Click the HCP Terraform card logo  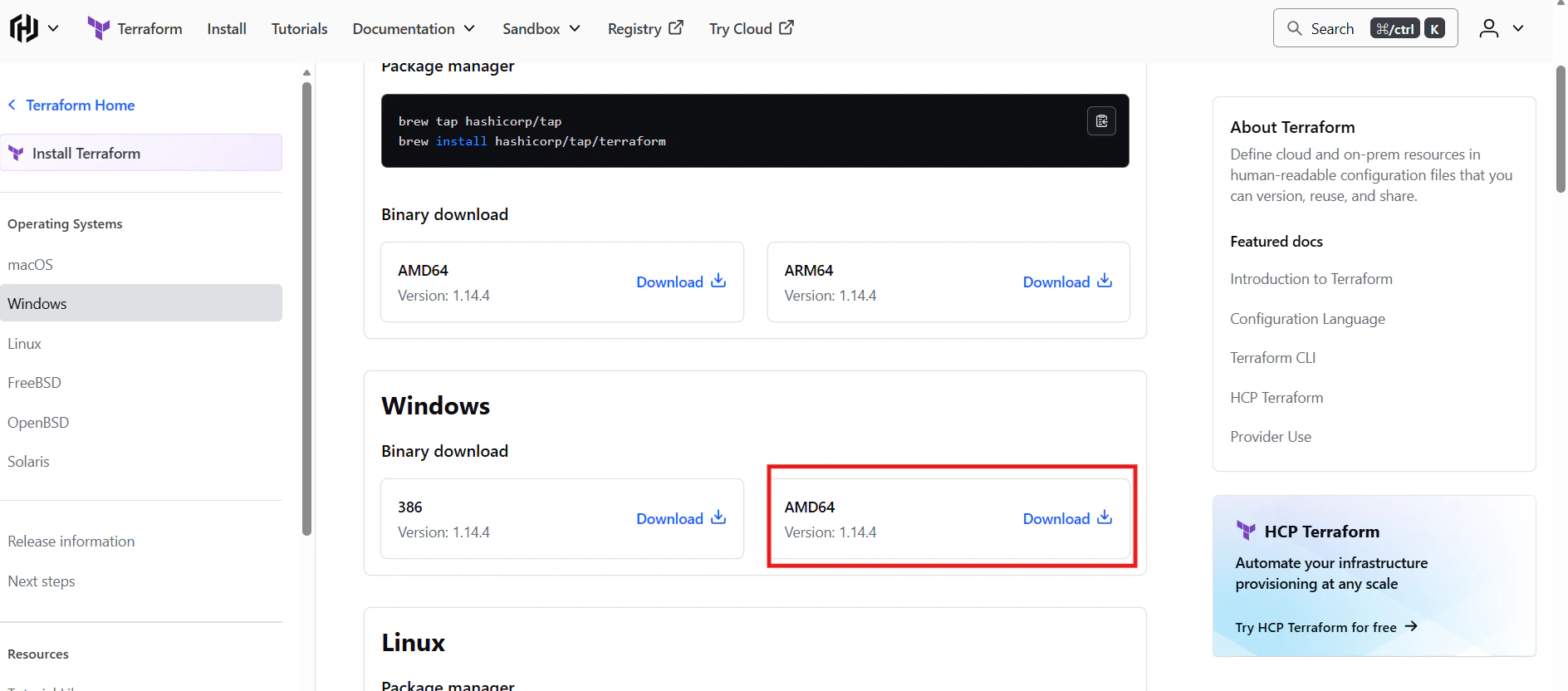[1246, 530]
